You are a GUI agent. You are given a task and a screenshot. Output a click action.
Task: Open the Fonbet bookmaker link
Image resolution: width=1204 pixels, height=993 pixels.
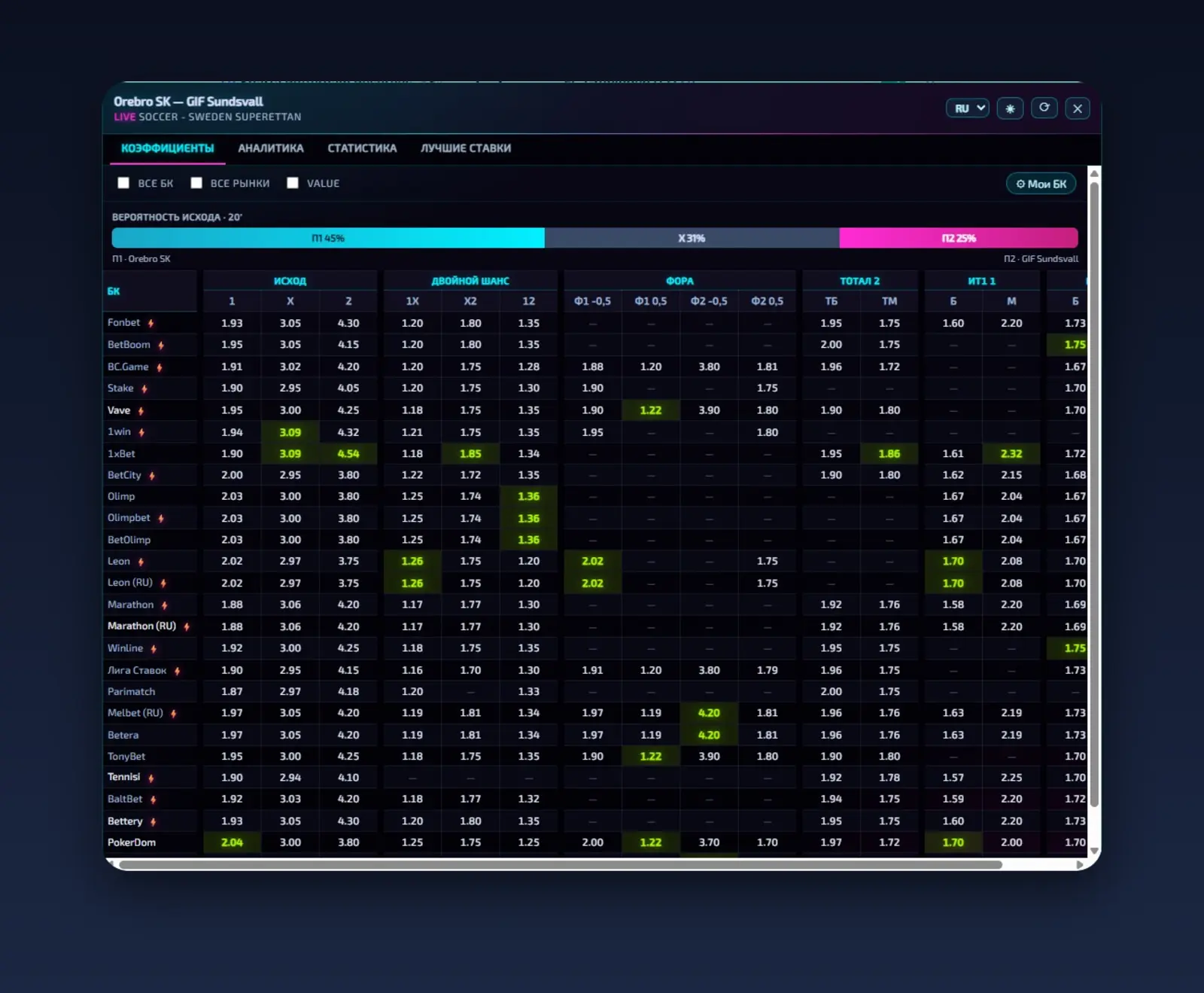coord(124,322)
